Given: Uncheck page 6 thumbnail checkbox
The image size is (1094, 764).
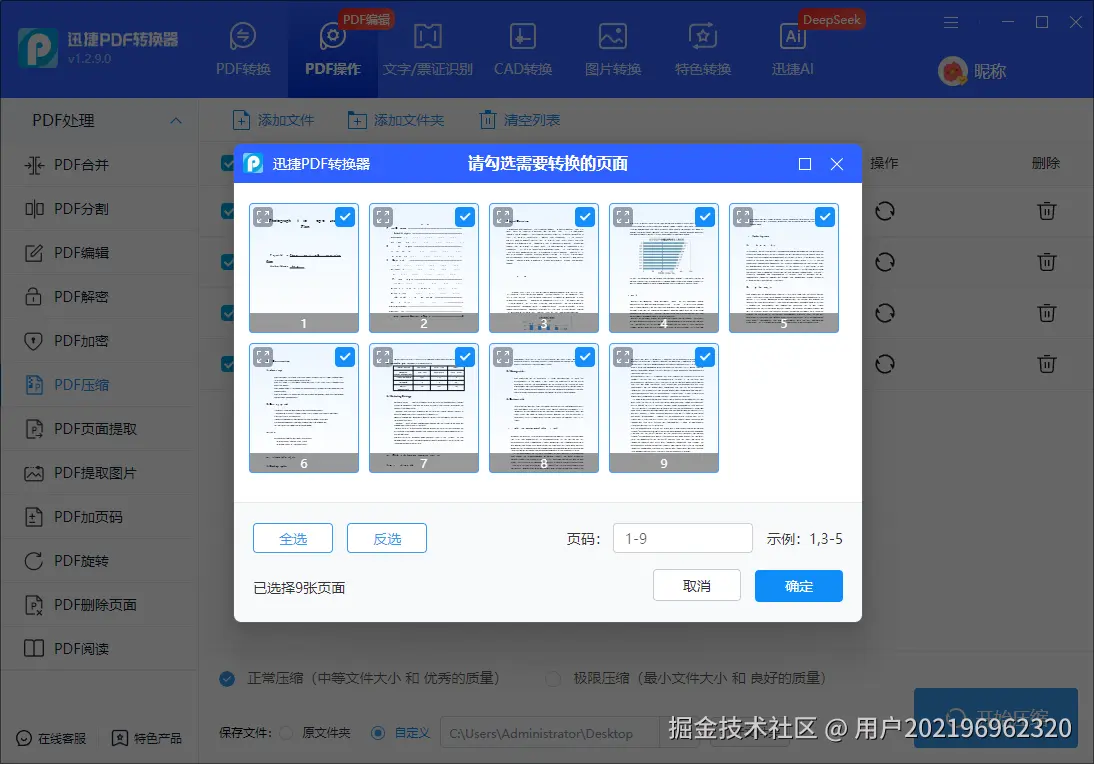Looking at the screenshot, I should (345, 357).
